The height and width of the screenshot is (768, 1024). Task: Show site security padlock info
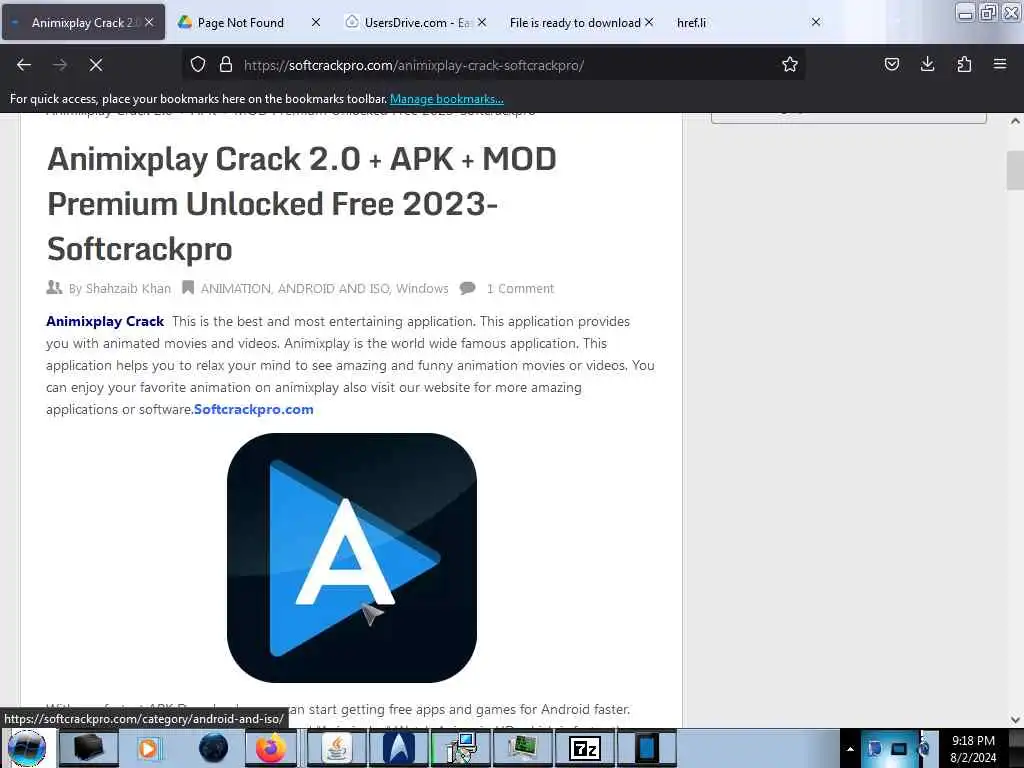pyautogui.click(x=226, y=65)
